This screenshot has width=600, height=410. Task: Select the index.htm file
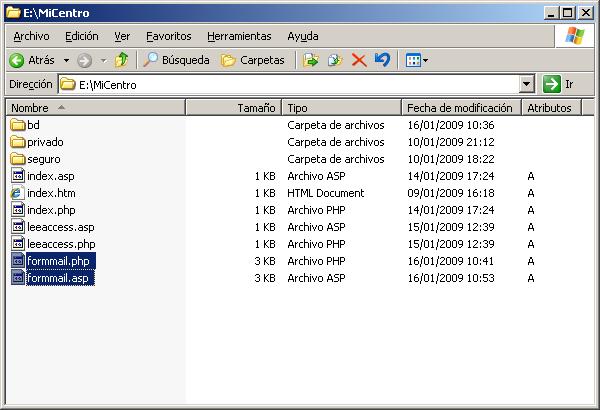(50, 193)
